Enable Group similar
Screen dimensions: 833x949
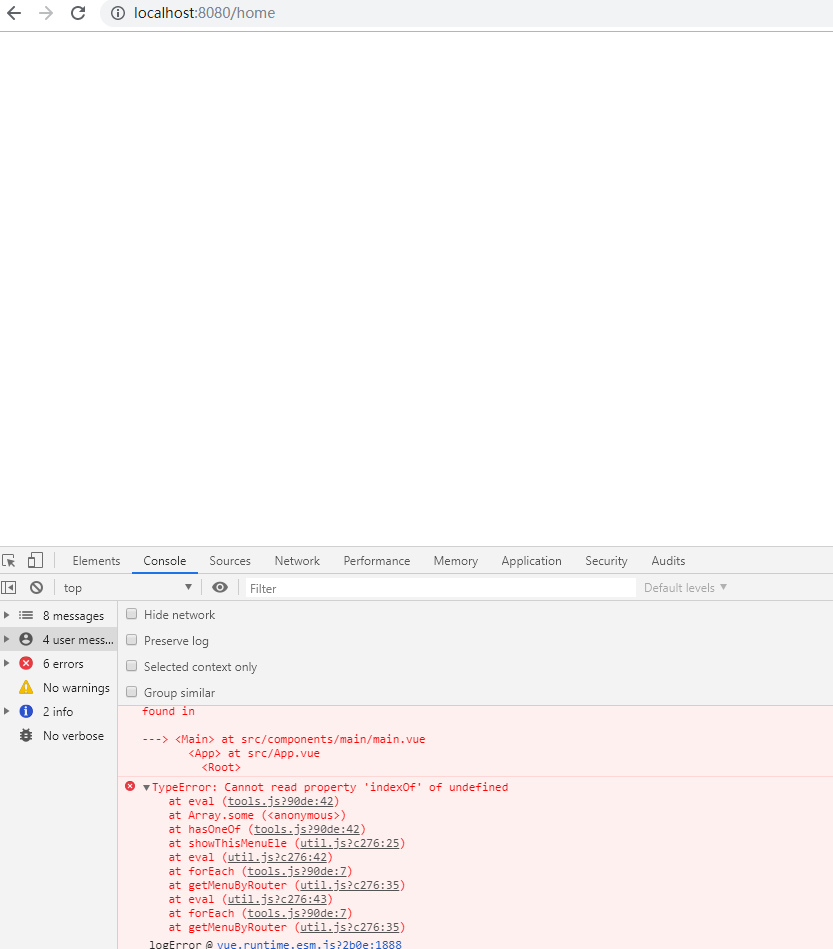(131, 691)
